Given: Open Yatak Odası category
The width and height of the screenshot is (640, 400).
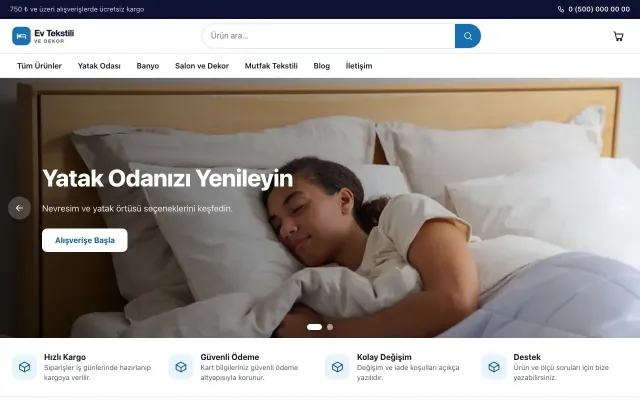Looking at the screenshot, I should pyautogui.click(x=99, y=66).
